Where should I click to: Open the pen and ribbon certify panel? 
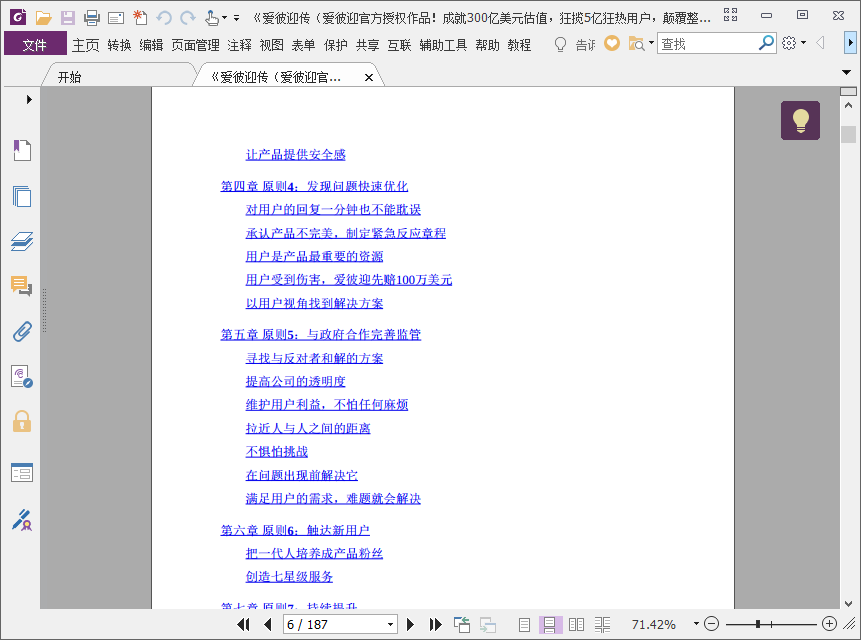point(22,520)
